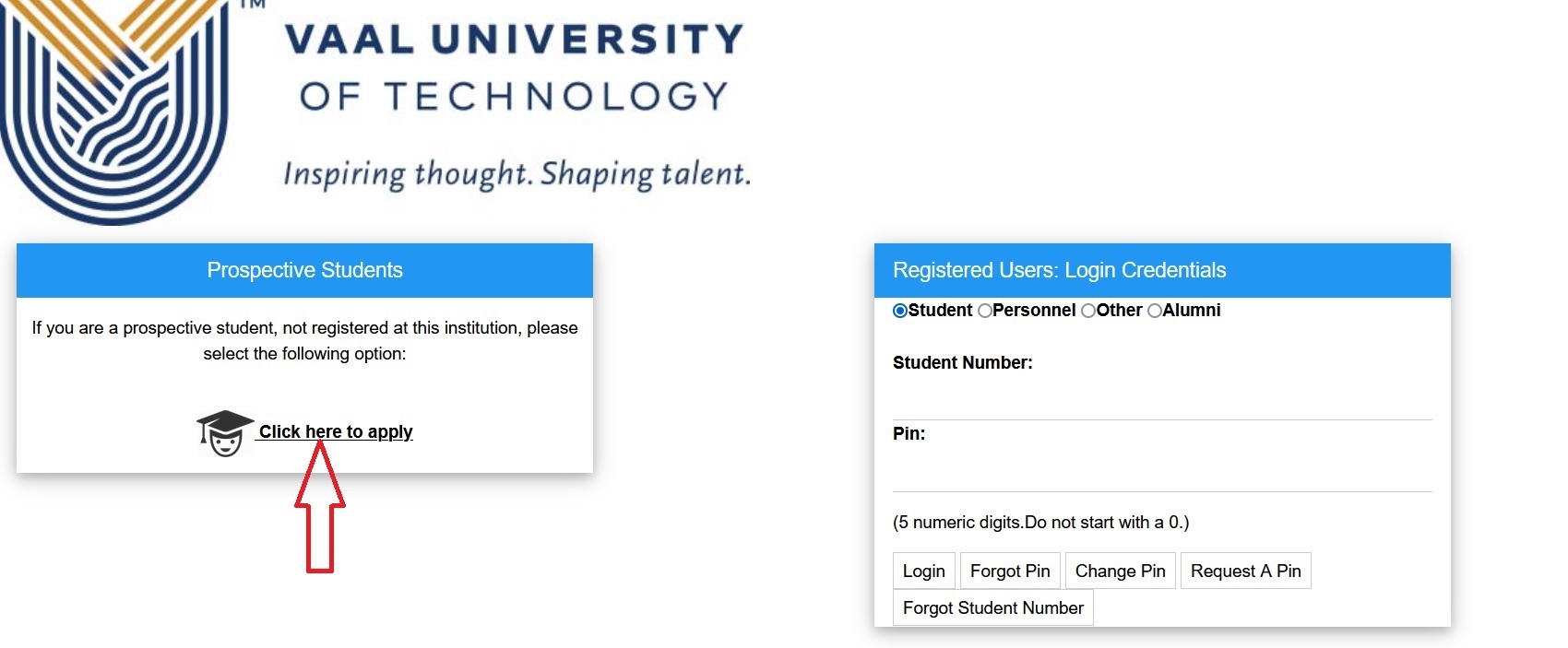Image resolution: width=1568 pixels, height=648 pixels.
Task: Click the Forgot Pin button
Action: click(x=1010, y=571)
